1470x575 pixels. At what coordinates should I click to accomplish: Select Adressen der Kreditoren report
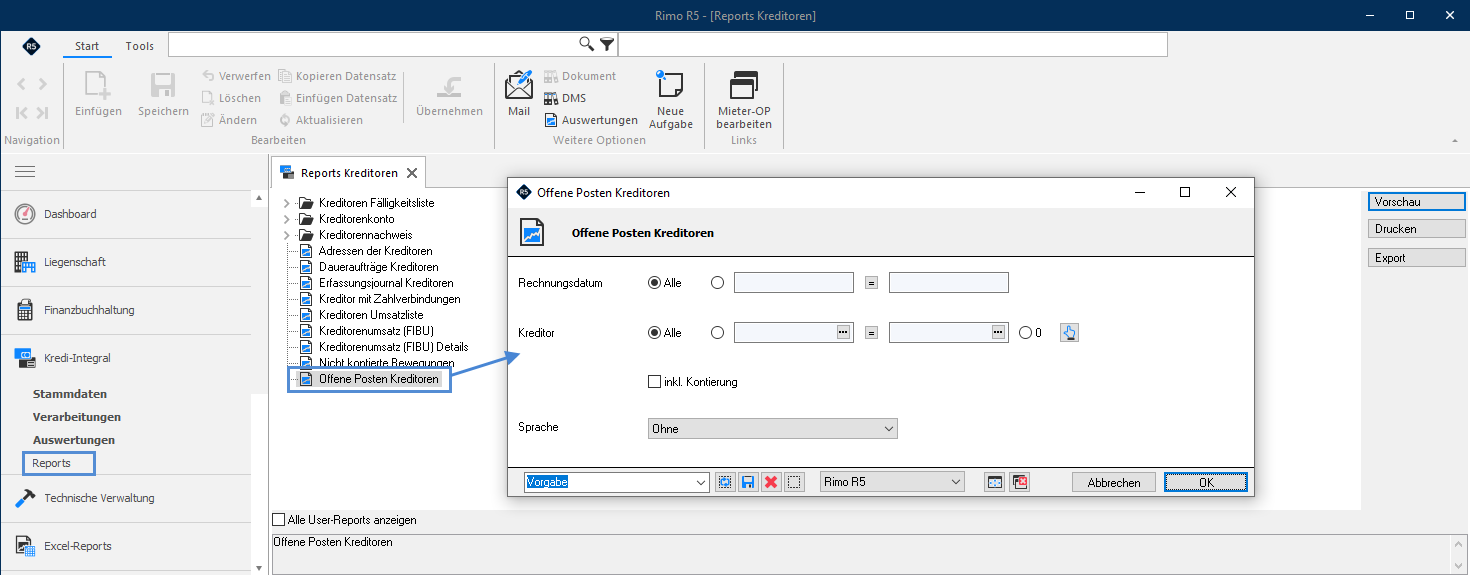(x=375, y=251)
